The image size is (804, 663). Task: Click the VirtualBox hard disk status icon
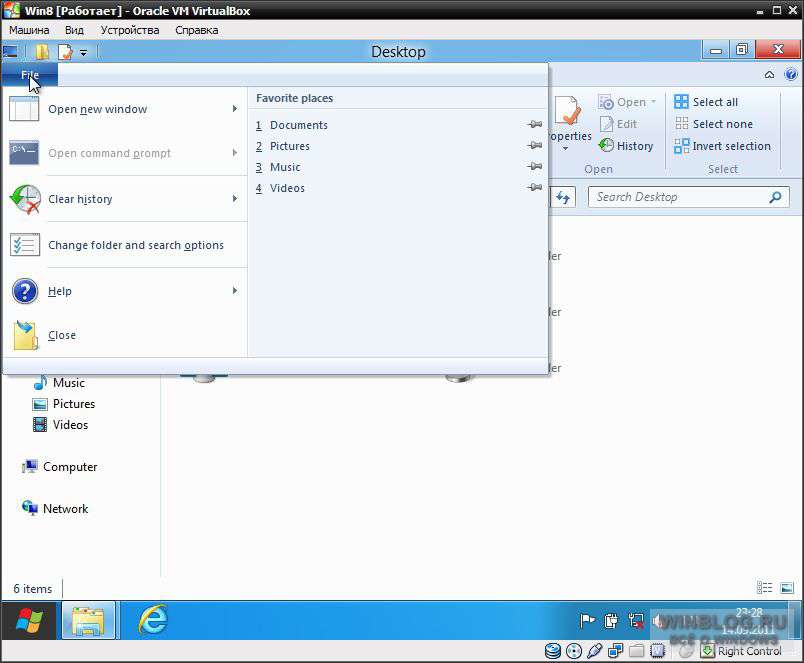(x=553, y=651)
